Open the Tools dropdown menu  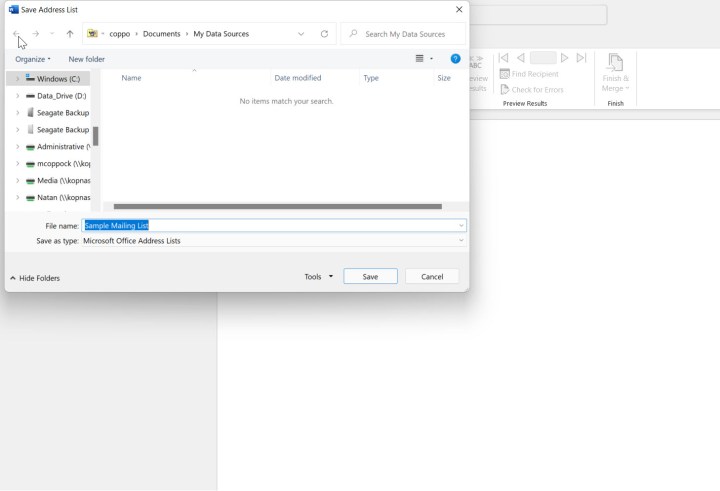point(318,277)
